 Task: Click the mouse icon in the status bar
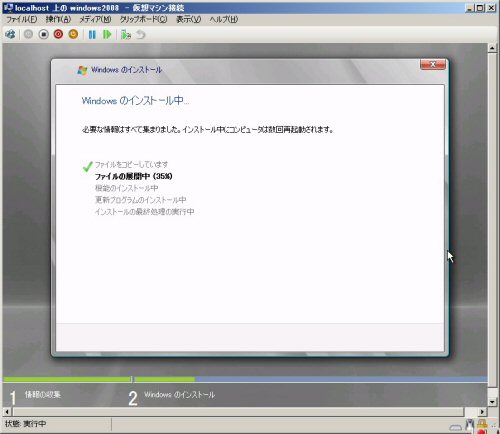point(470,425)
